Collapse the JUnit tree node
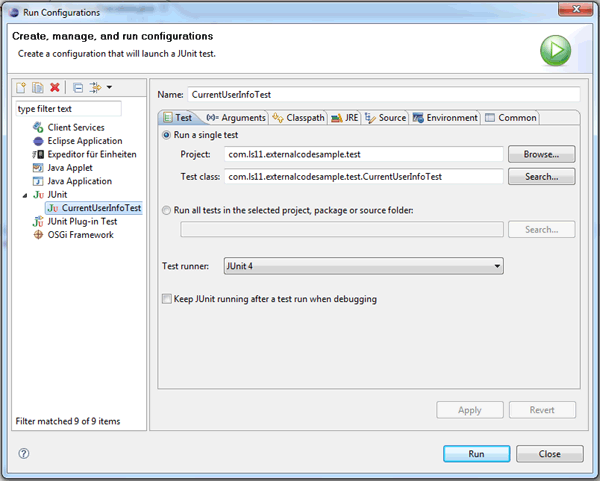This screenshot has width=600, height=481. click(x=25, y=195)
